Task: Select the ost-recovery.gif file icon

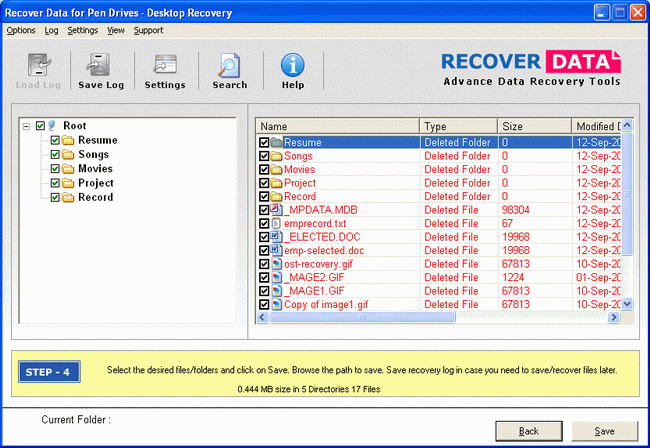Action: [x=277, y=264]
